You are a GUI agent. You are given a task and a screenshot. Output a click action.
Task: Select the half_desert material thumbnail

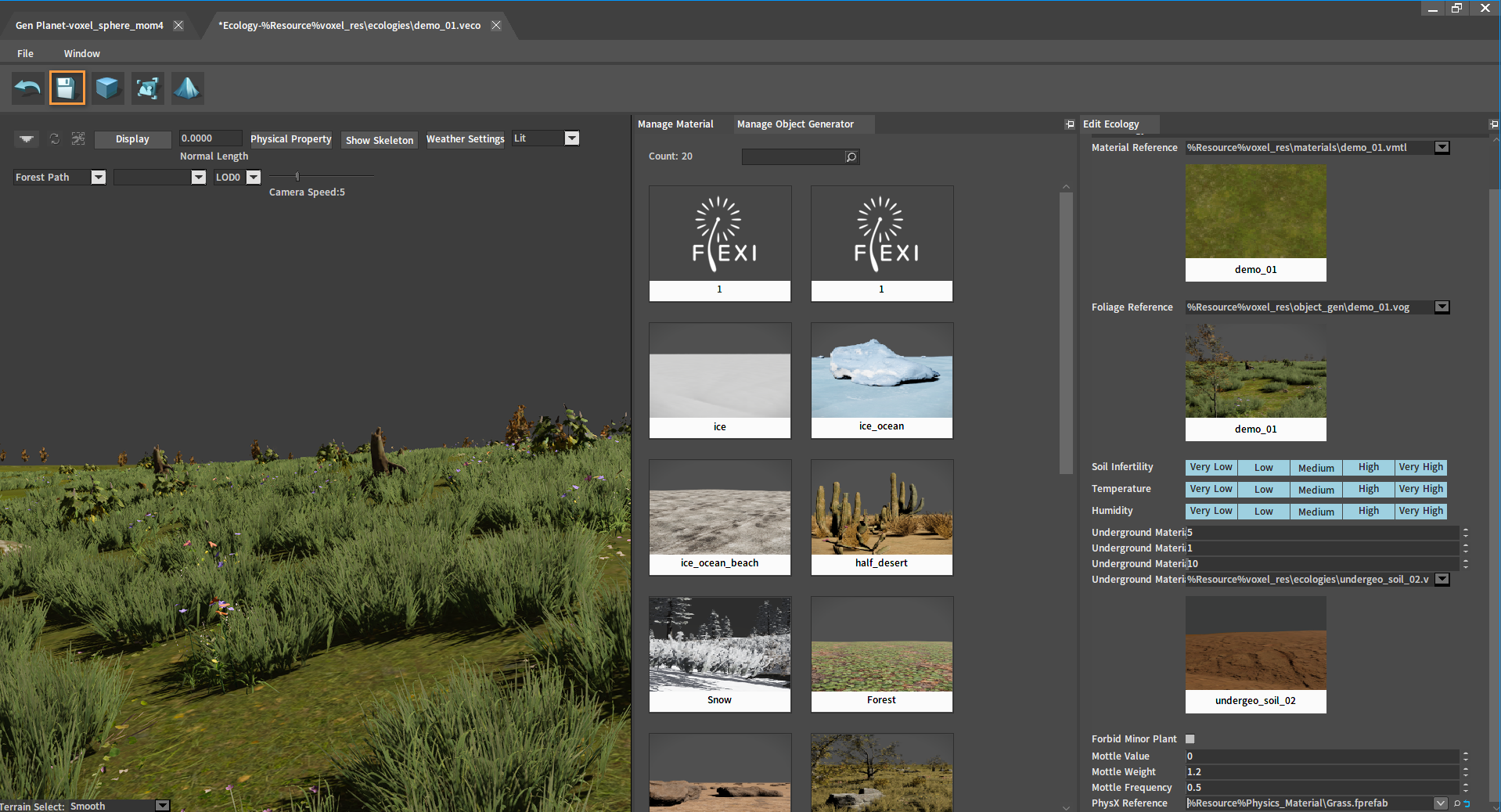pos(882,517)
